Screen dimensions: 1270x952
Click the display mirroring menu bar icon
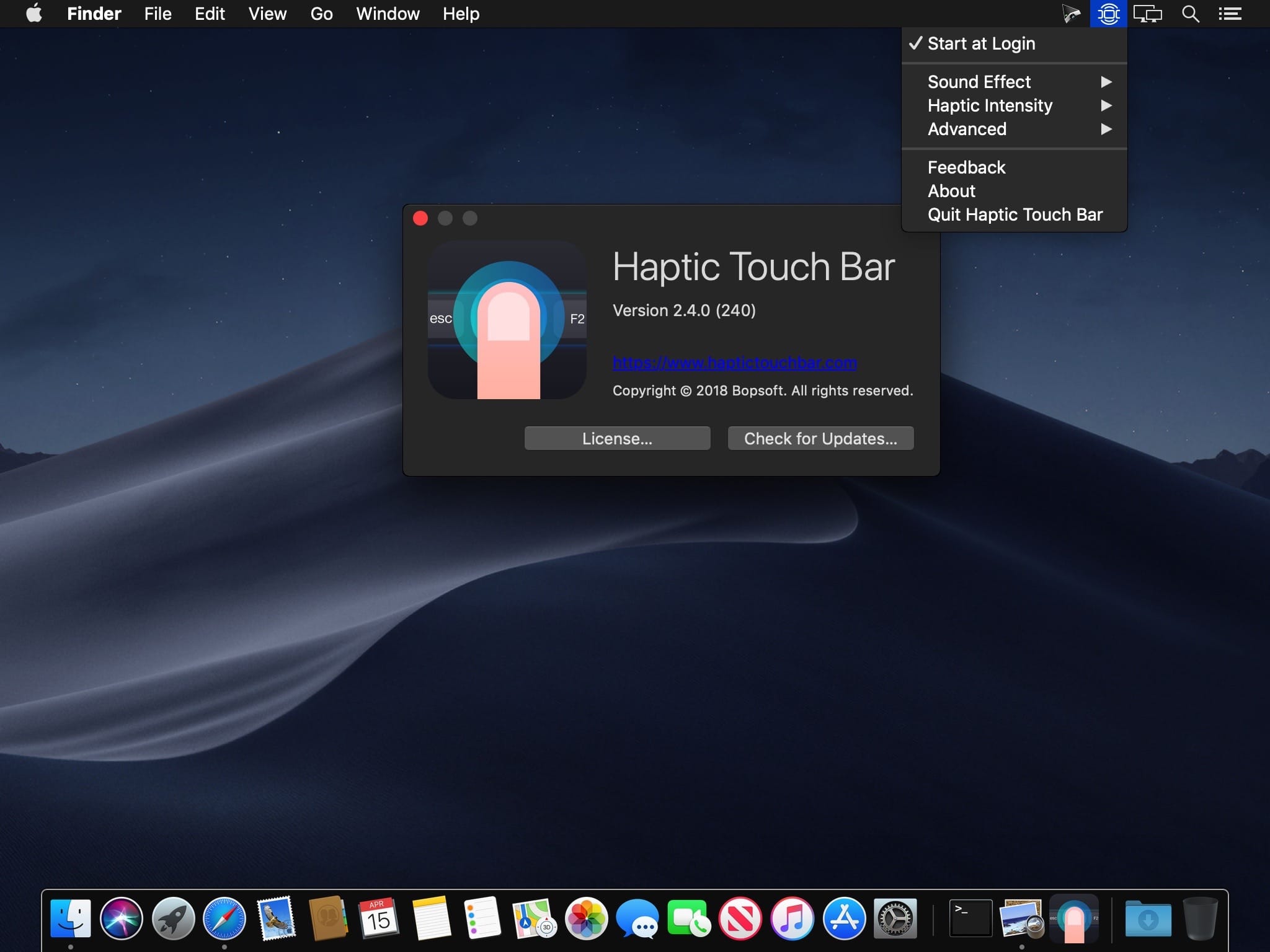coord(1147,14)
